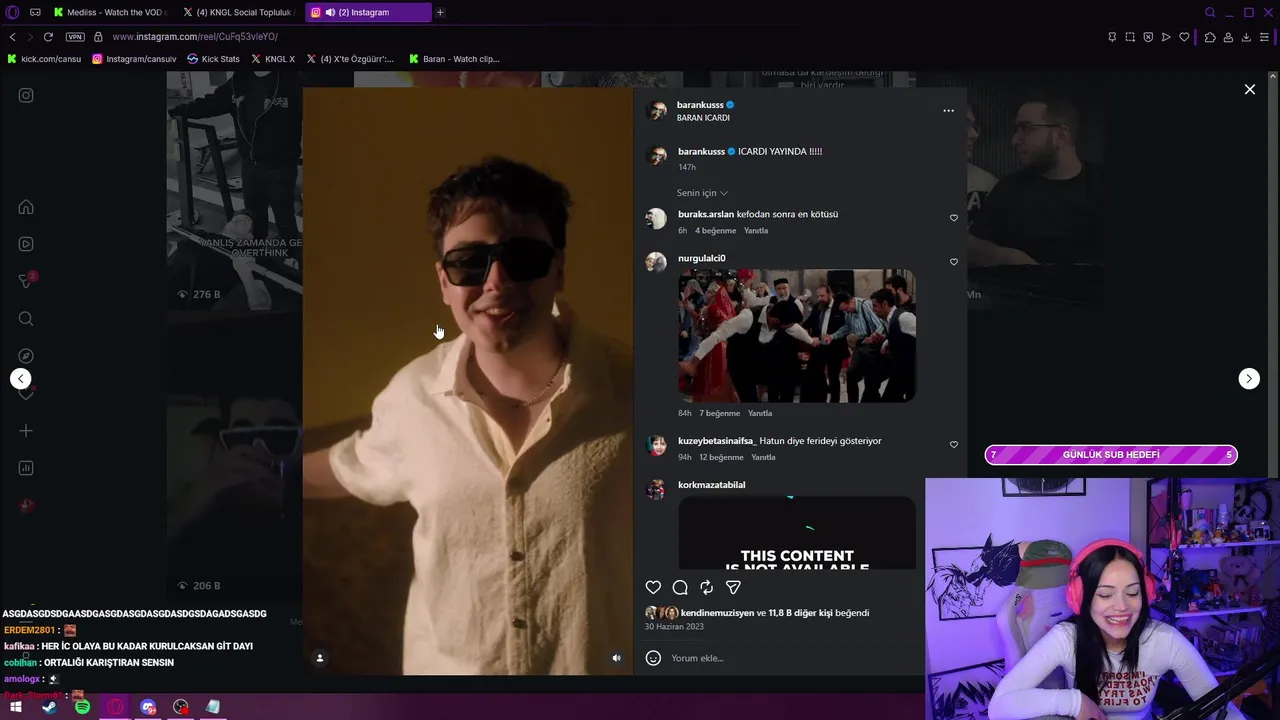The image size is (1280, 720).
Task: View '7 beğenme' likes on nurgulalci0's comment
Action: click(x=719, y=413)
